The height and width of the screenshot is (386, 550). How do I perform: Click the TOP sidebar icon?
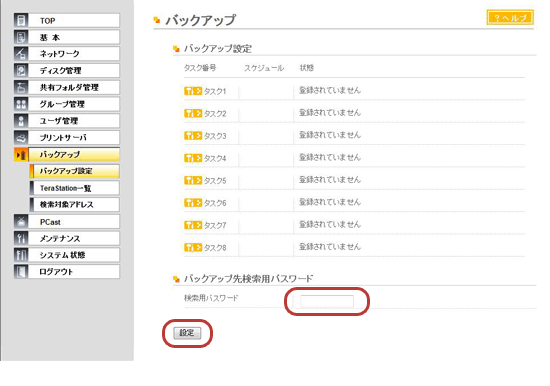point(21,20)
